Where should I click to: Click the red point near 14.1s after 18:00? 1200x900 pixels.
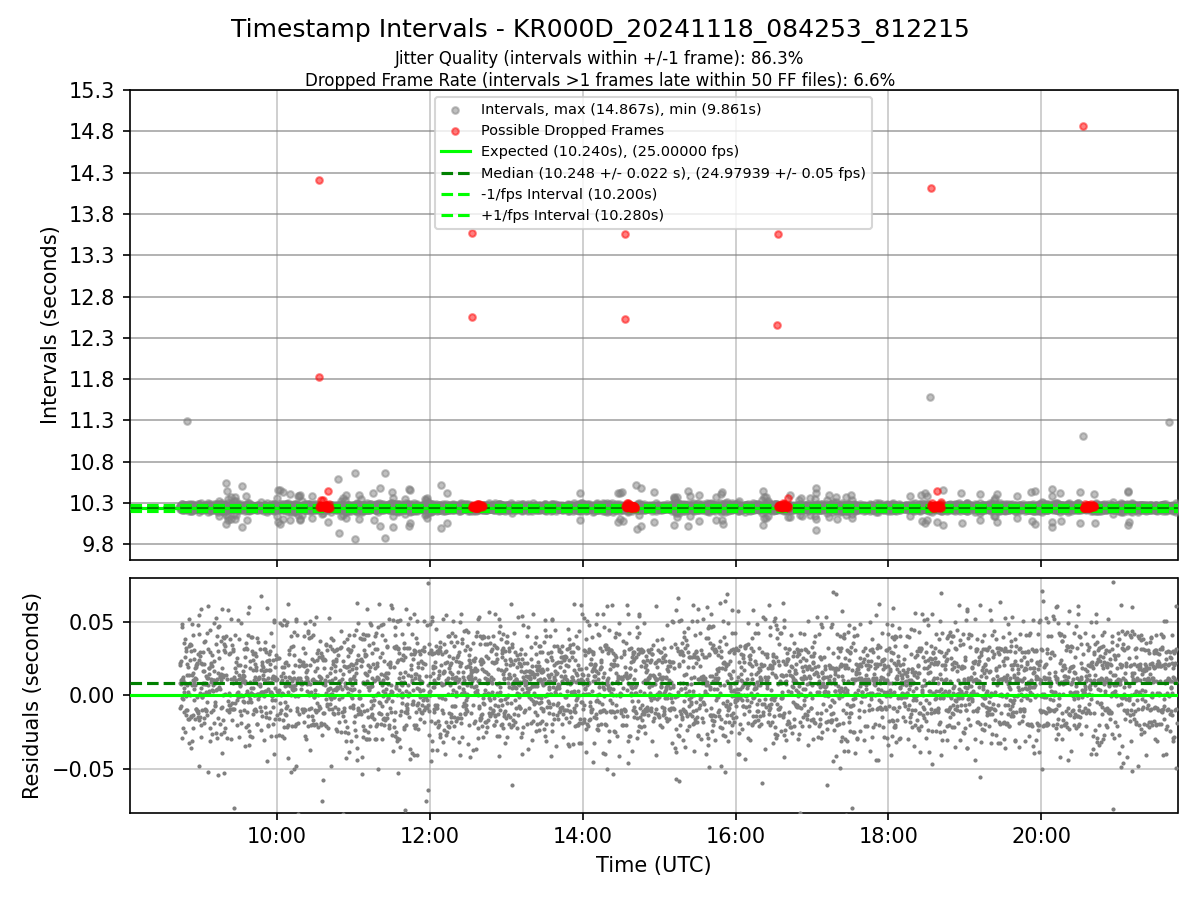(x=931, y=188)
